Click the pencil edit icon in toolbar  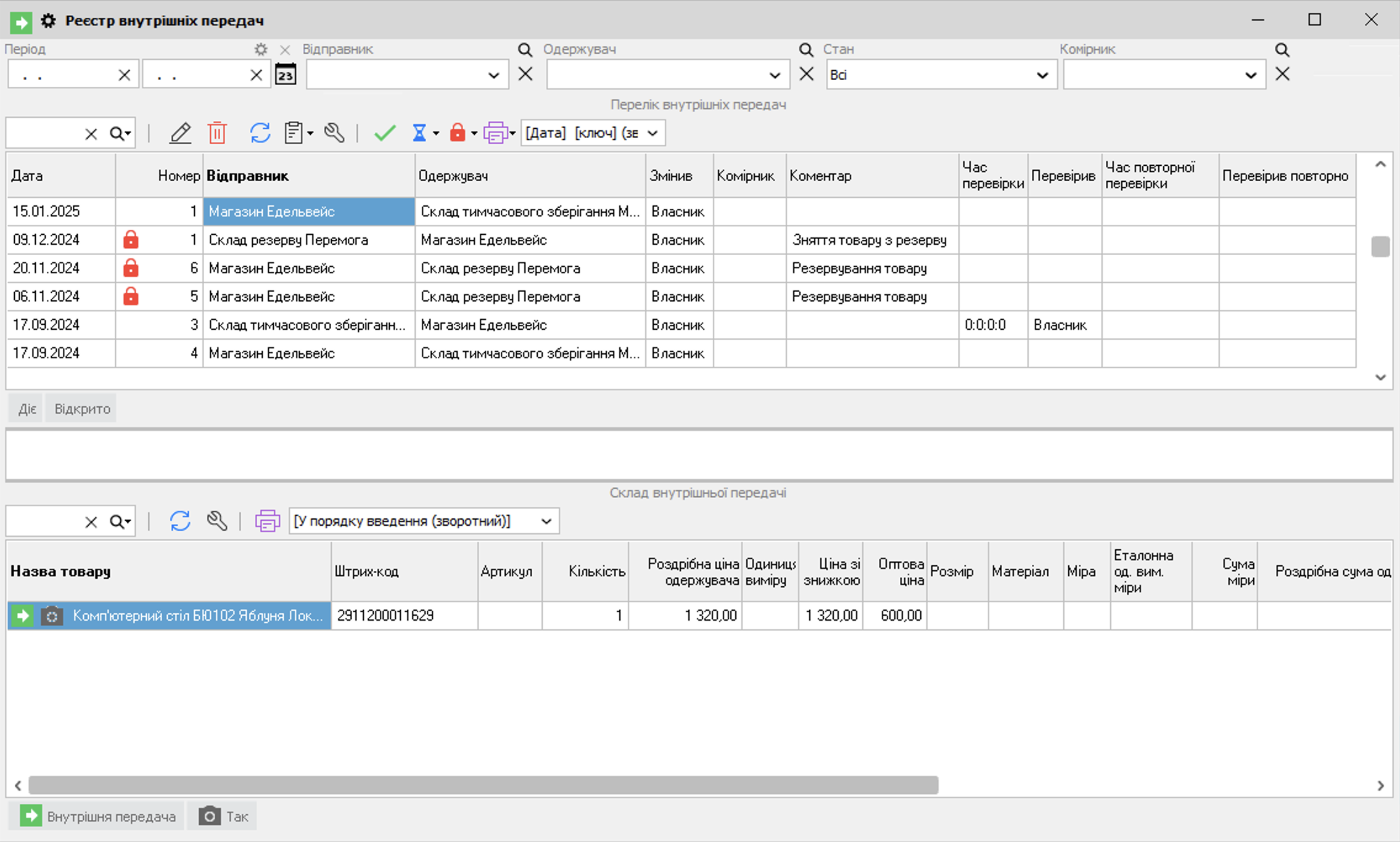click(x=180, y=133)
